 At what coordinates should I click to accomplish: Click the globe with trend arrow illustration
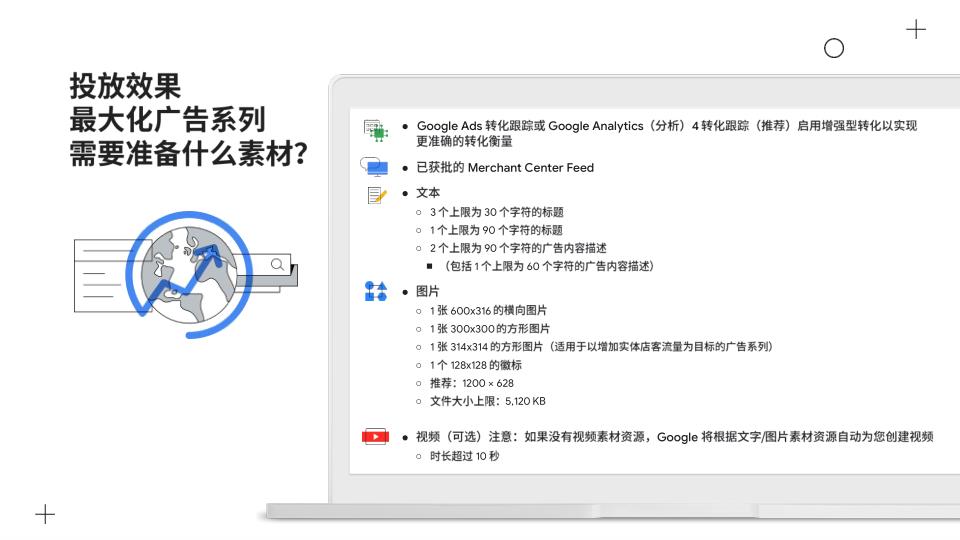pyautogui.click(x=189, y=274)
